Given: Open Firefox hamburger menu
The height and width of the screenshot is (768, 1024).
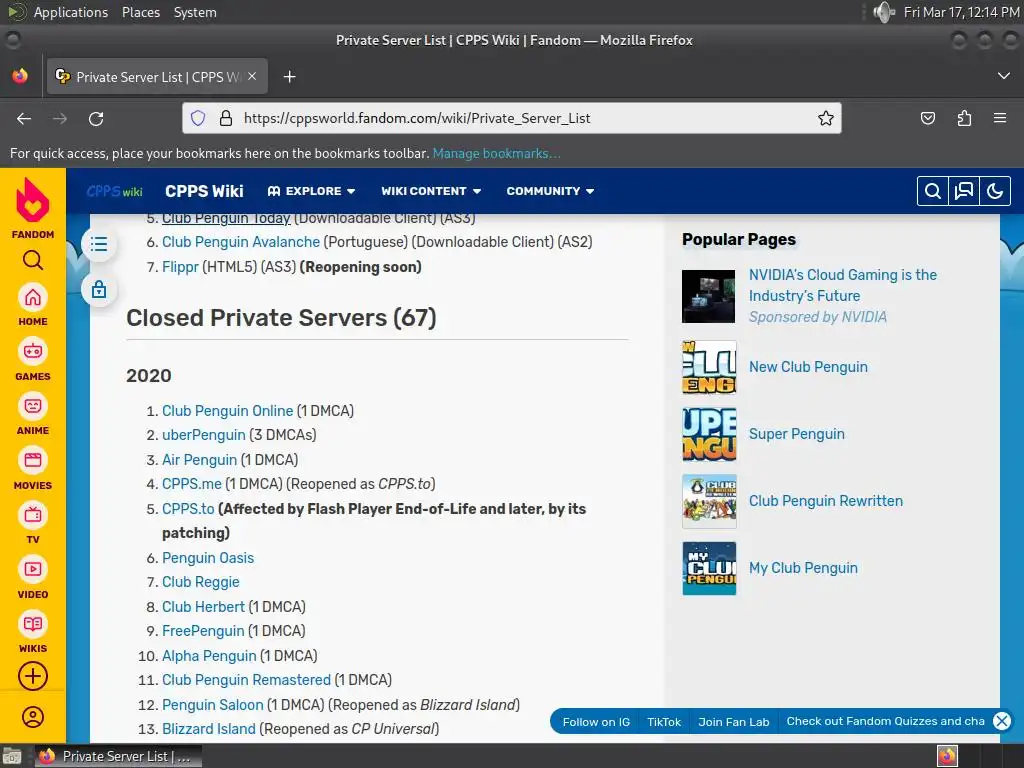Looking at the screenshot, I should click(1000, 118).
